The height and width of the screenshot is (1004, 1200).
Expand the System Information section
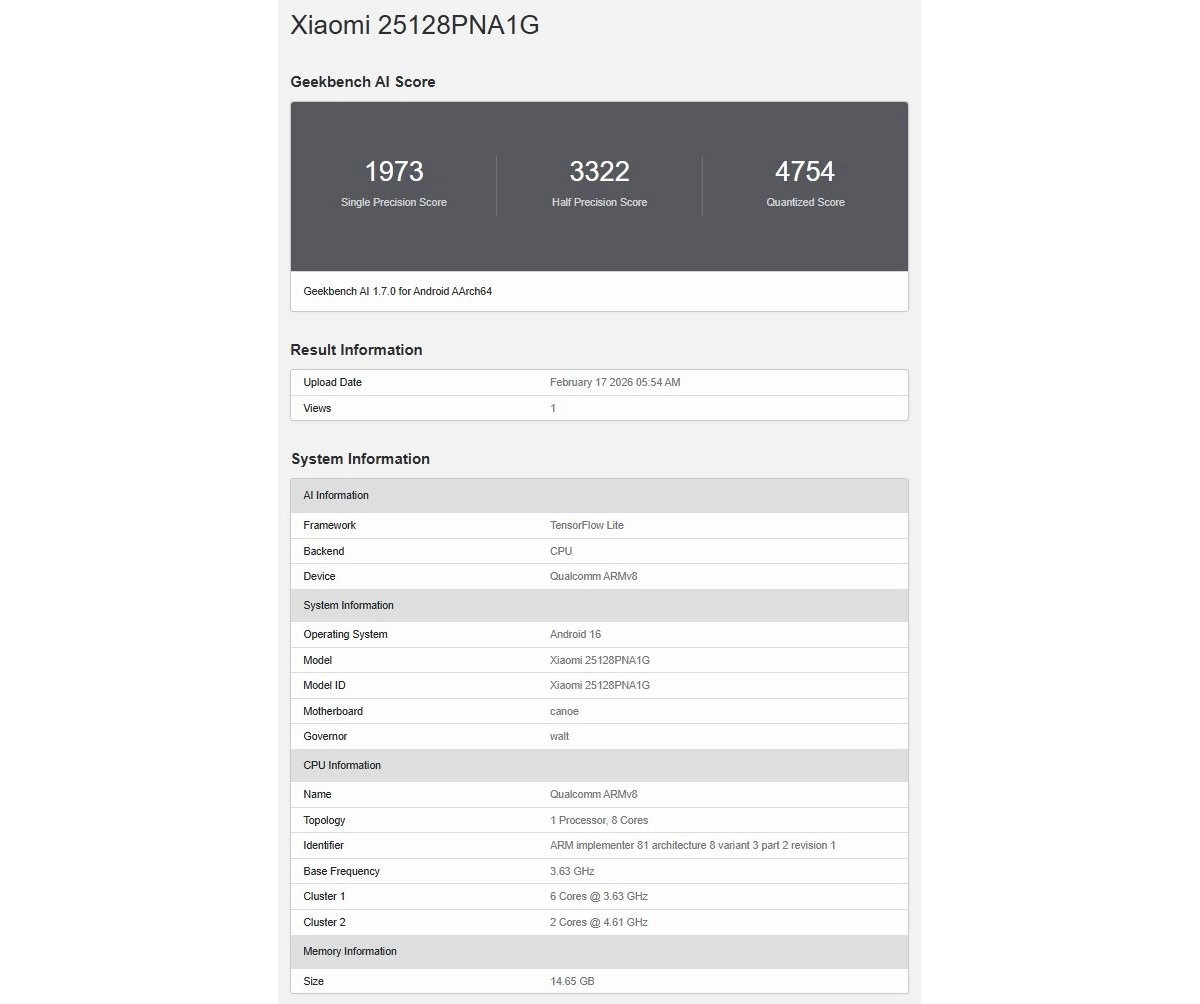[360, 458]
